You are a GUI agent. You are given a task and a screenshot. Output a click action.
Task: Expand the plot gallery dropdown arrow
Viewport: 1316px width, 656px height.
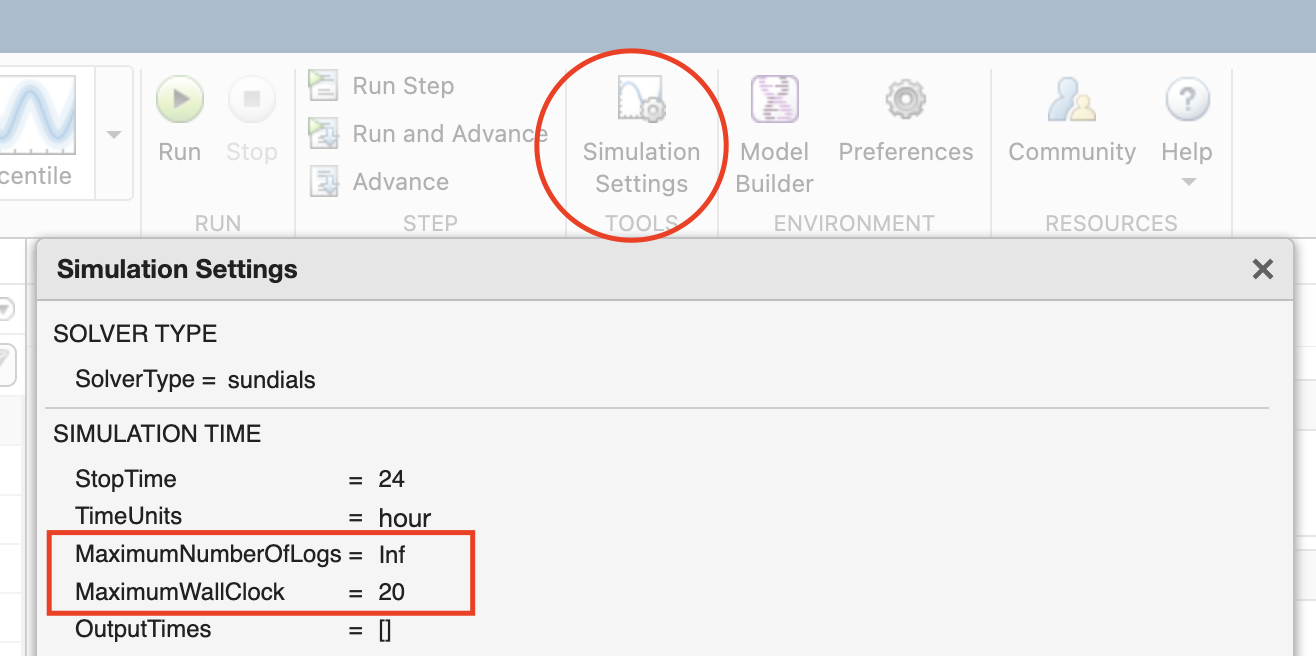click(x=114, y=135)
